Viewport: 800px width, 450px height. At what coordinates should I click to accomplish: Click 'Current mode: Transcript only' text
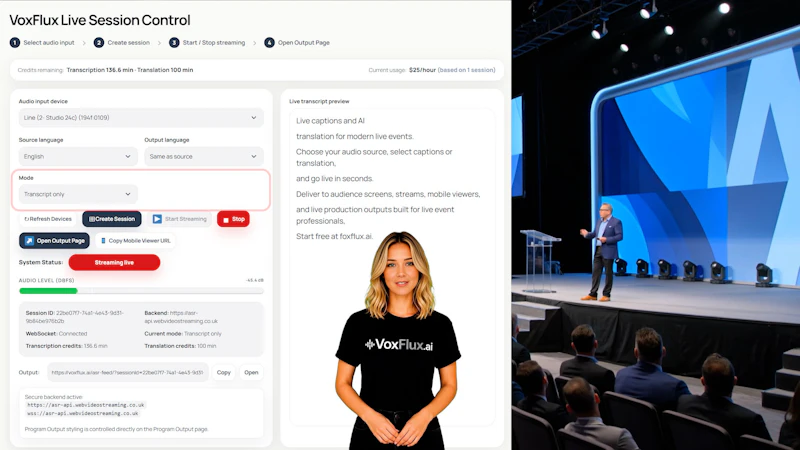183,334
